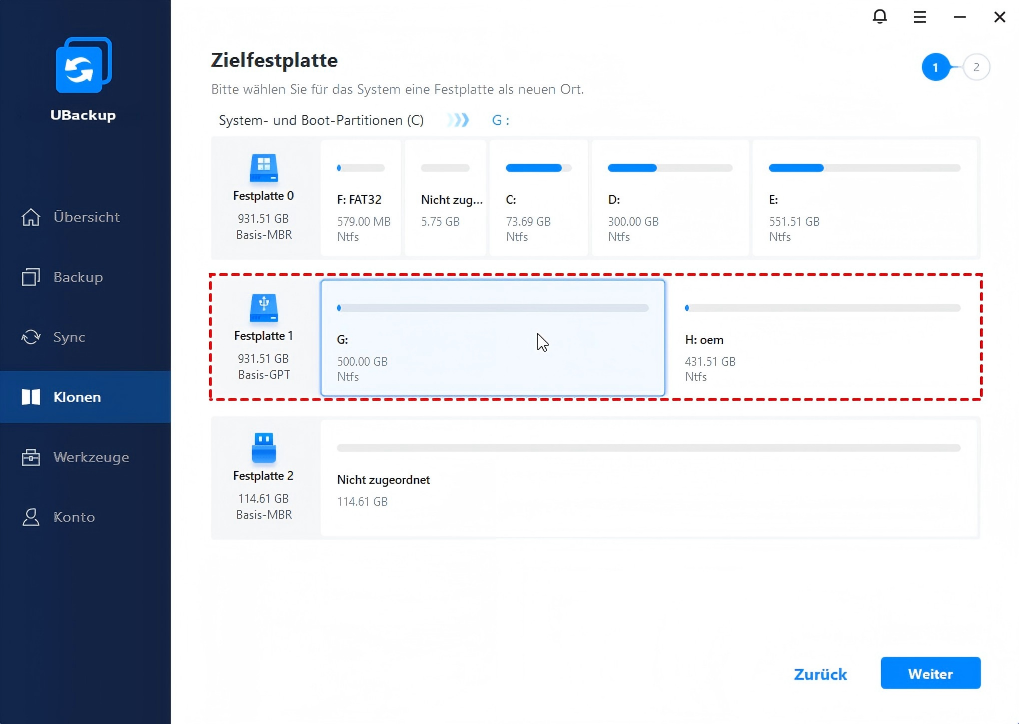Select the unallocated 114.61 GB space
Viewport: 1019px width, 724px height.
click(648, 478)
